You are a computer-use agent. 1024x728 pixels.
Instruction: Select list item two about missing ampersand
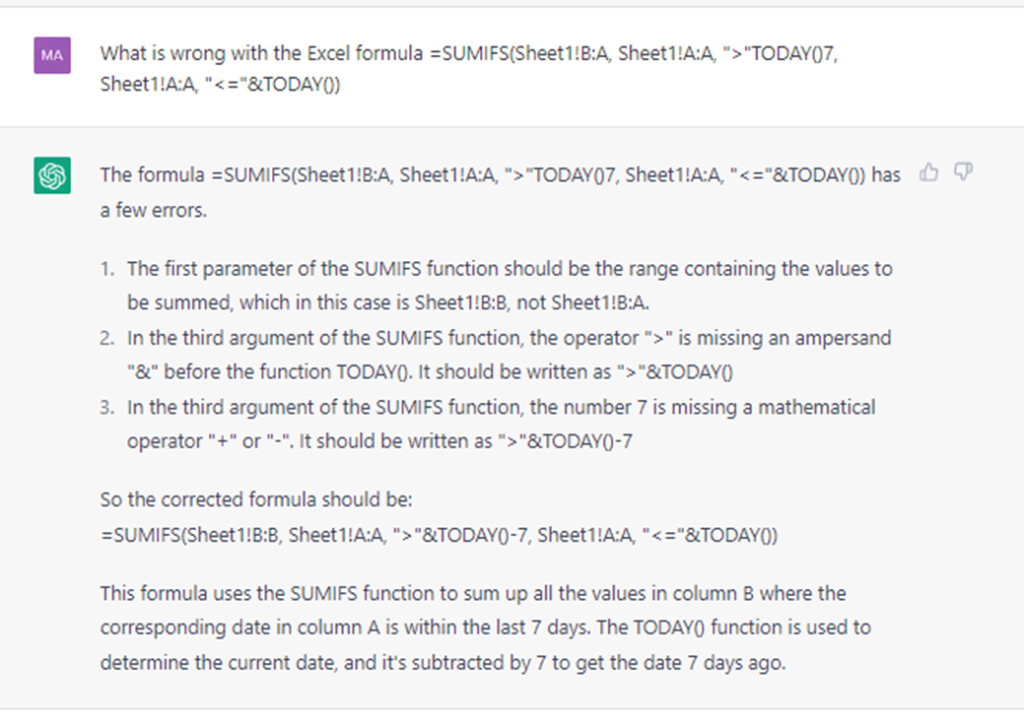pos(509,355)
